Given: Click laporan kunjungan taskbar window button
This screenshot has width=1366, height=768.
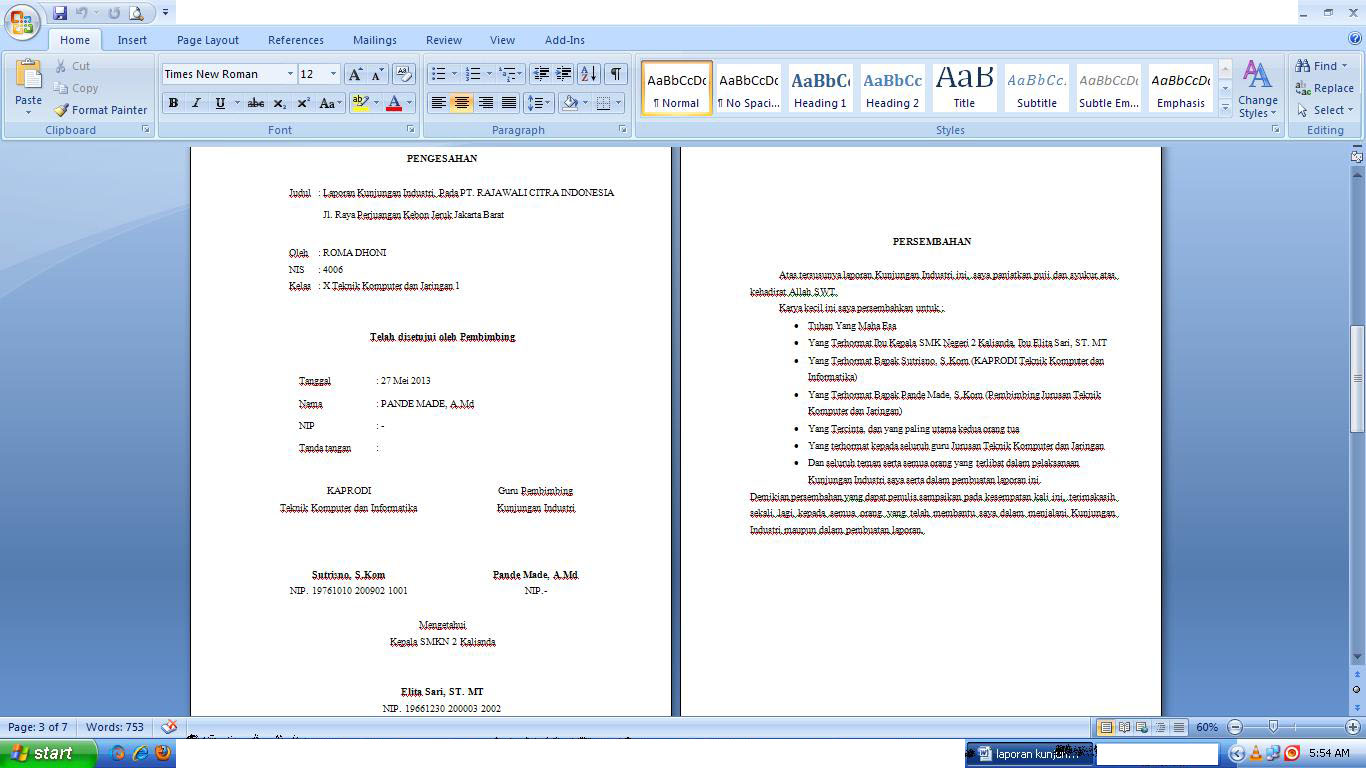Looking at the screenshot, I should tap(1030, 754).
